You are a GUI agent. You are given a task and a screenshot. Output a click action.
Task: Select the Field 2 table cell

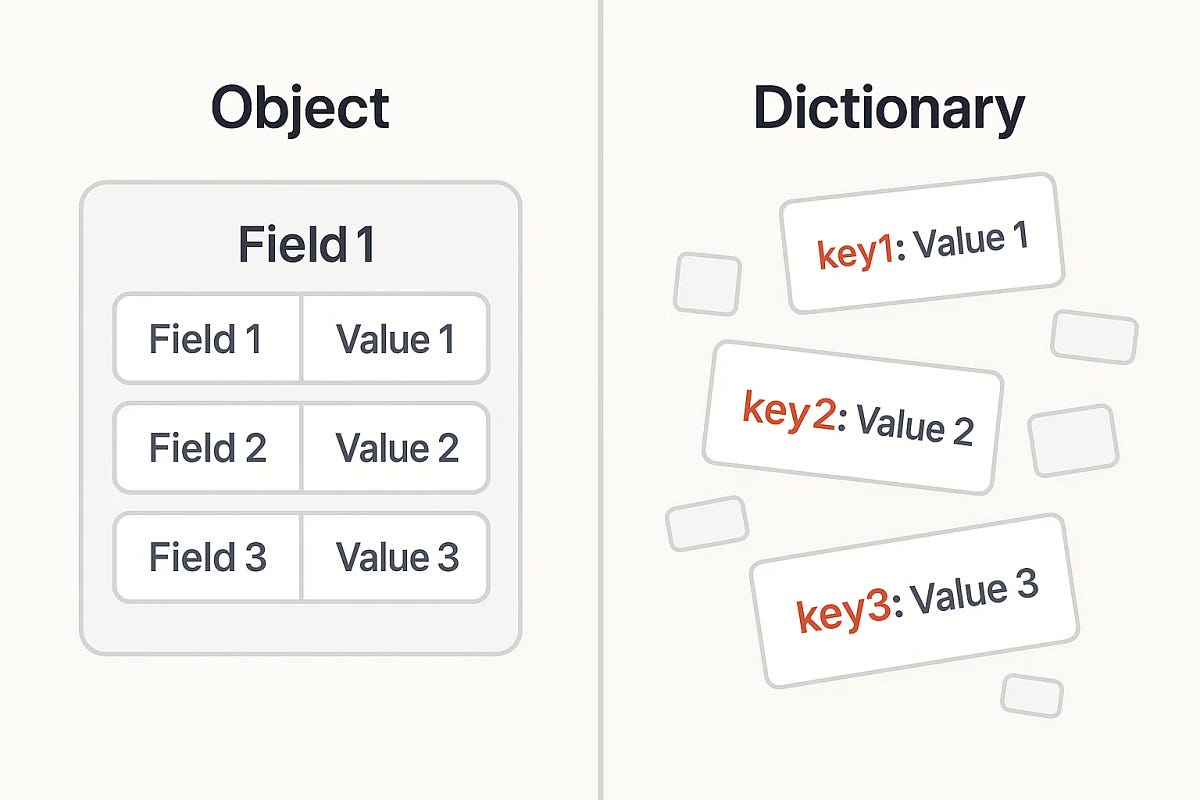(x=207, y=448)
